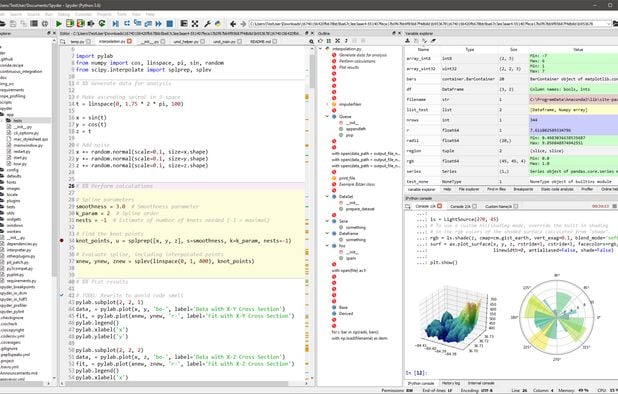Click Import data icon in Variable explorer
The height and width of the screenshot is (394, 618).
point(408,40)
